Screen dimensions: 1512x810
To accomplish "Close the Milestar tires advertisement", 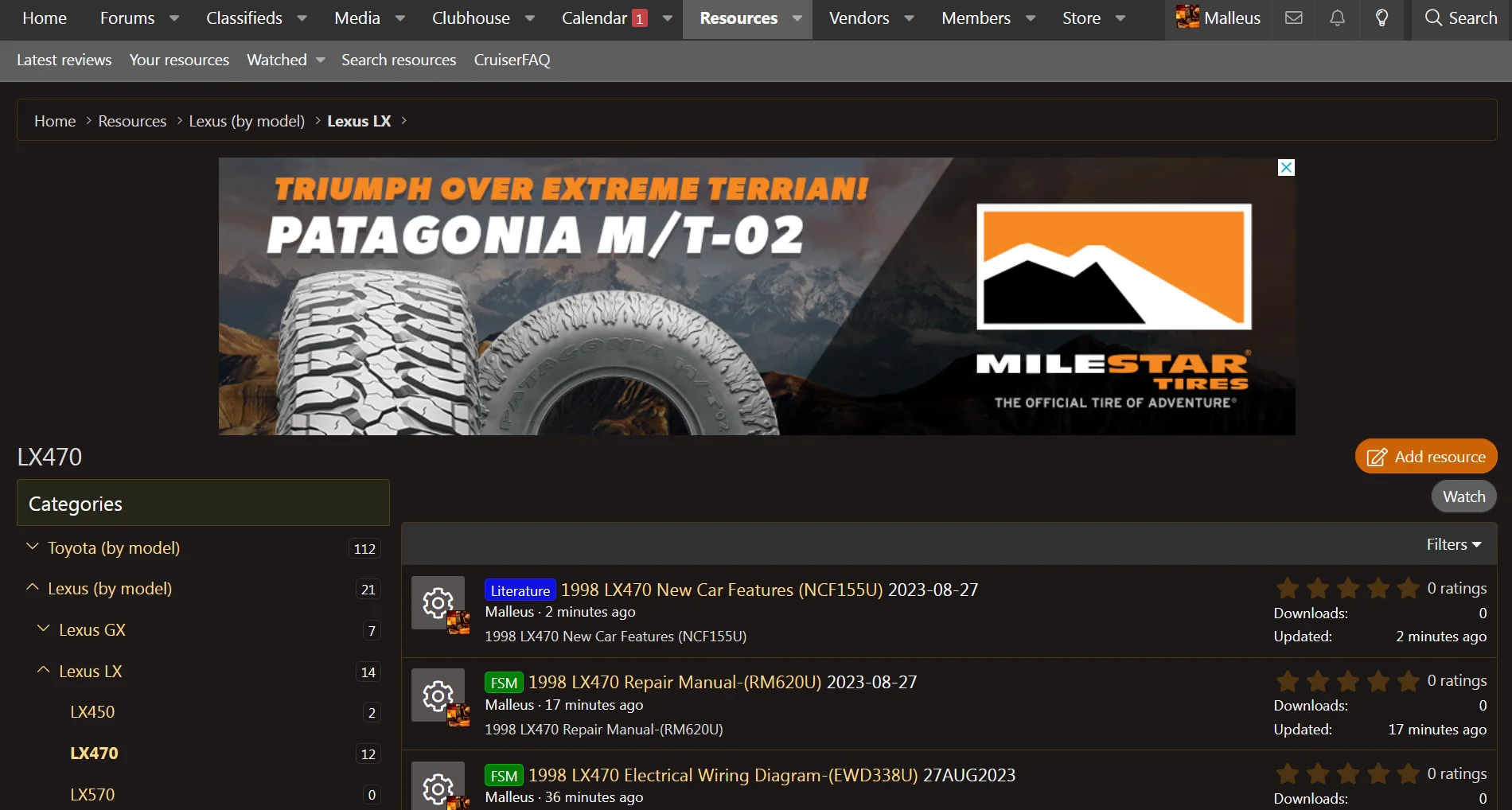I will coord(1286,168).
